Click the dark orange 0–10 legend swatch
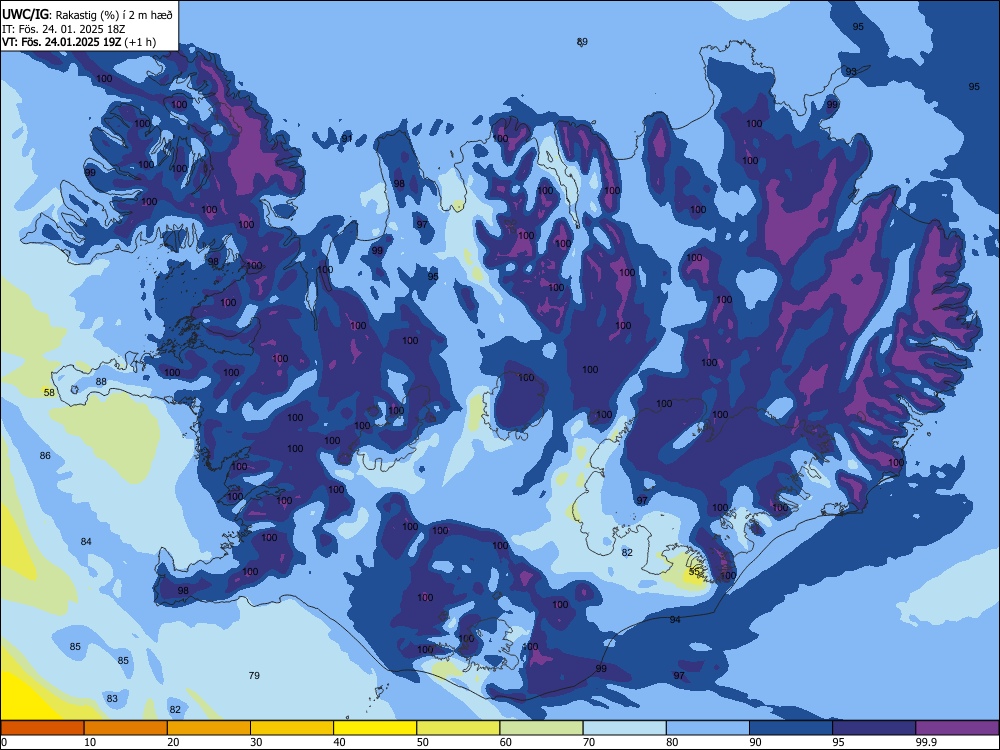The image size is (1000, 750). pos(43,728)
